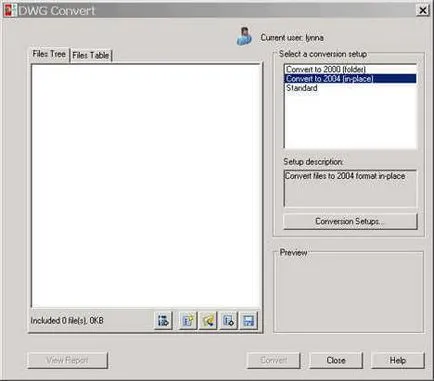Screen dimensions: 434x381
Task: Click the View Report button
Action: [x=68, y=360]
